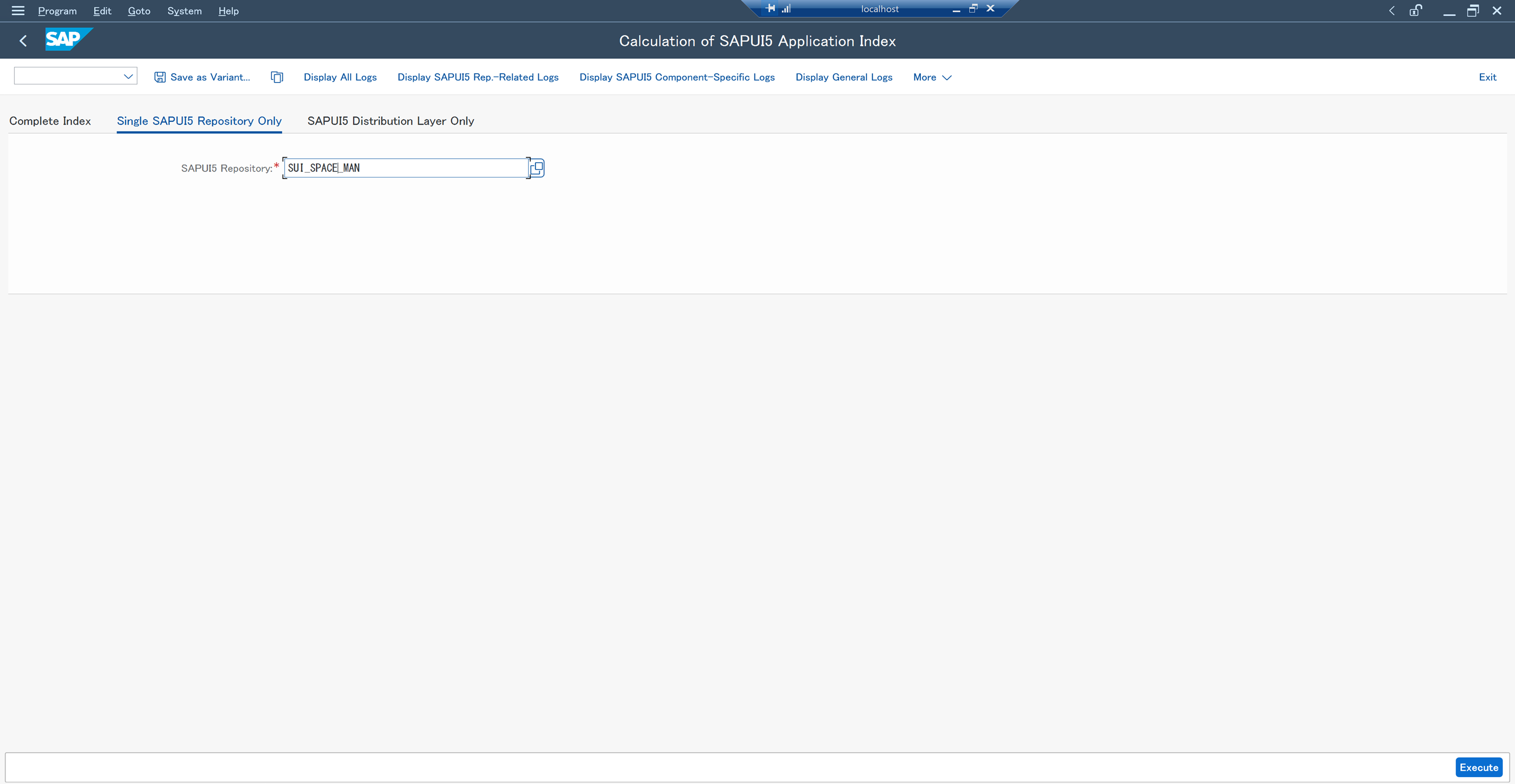Viewport: 1515px width, 784px height.
Task: Click Exit to leave the transaction
Action: point(1487,77)
